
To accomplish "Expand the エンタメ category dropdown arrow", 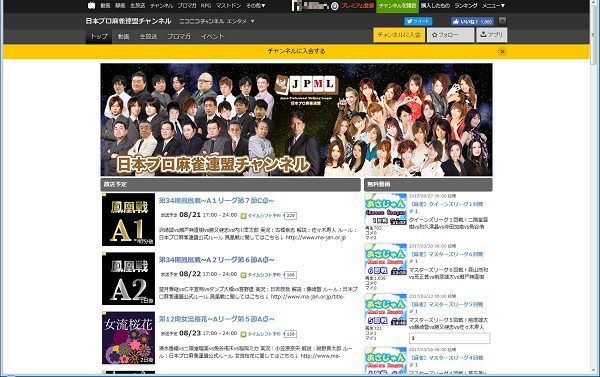I will coord(253,21).
